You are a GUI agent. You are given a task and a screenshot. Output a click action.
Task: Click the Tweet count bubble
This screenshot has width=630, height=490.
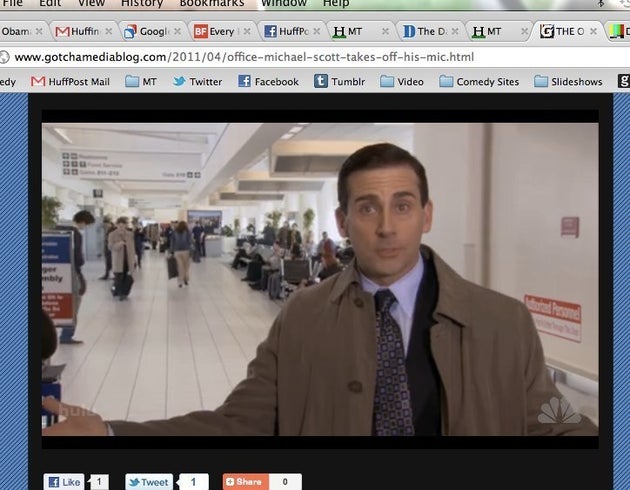click(x=194, y=482)
